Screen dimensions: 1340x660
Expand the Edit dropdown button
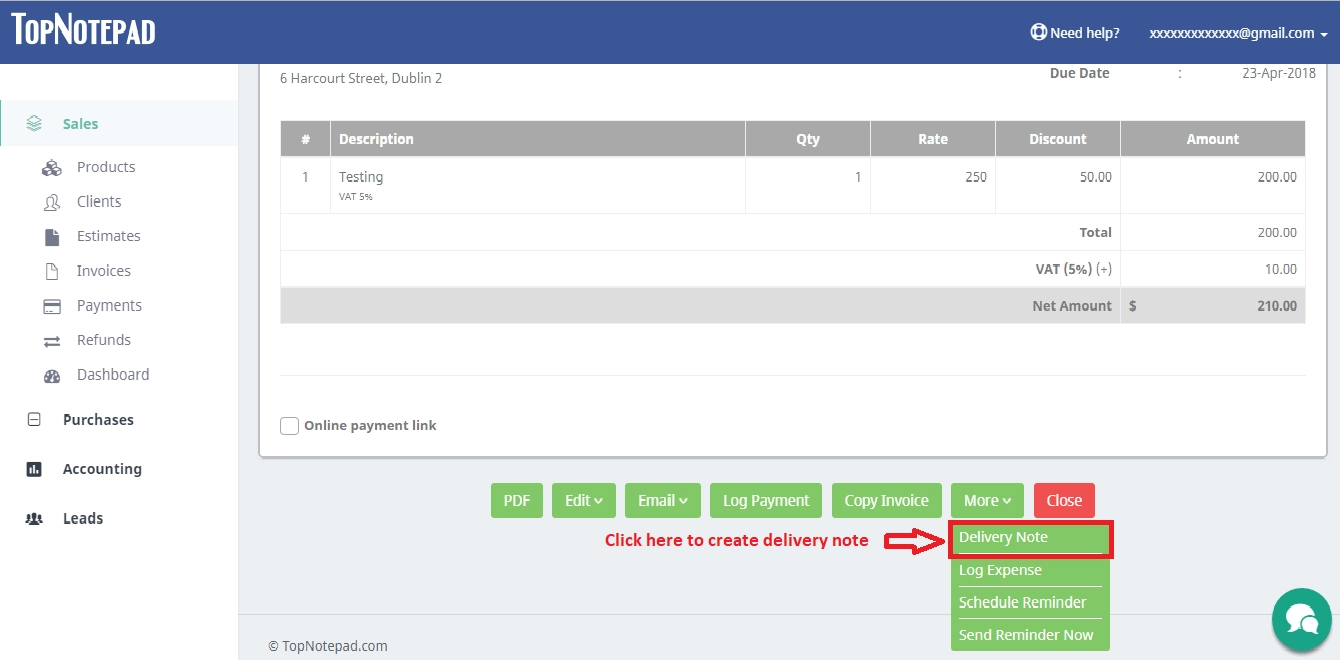tap(583, 500)
